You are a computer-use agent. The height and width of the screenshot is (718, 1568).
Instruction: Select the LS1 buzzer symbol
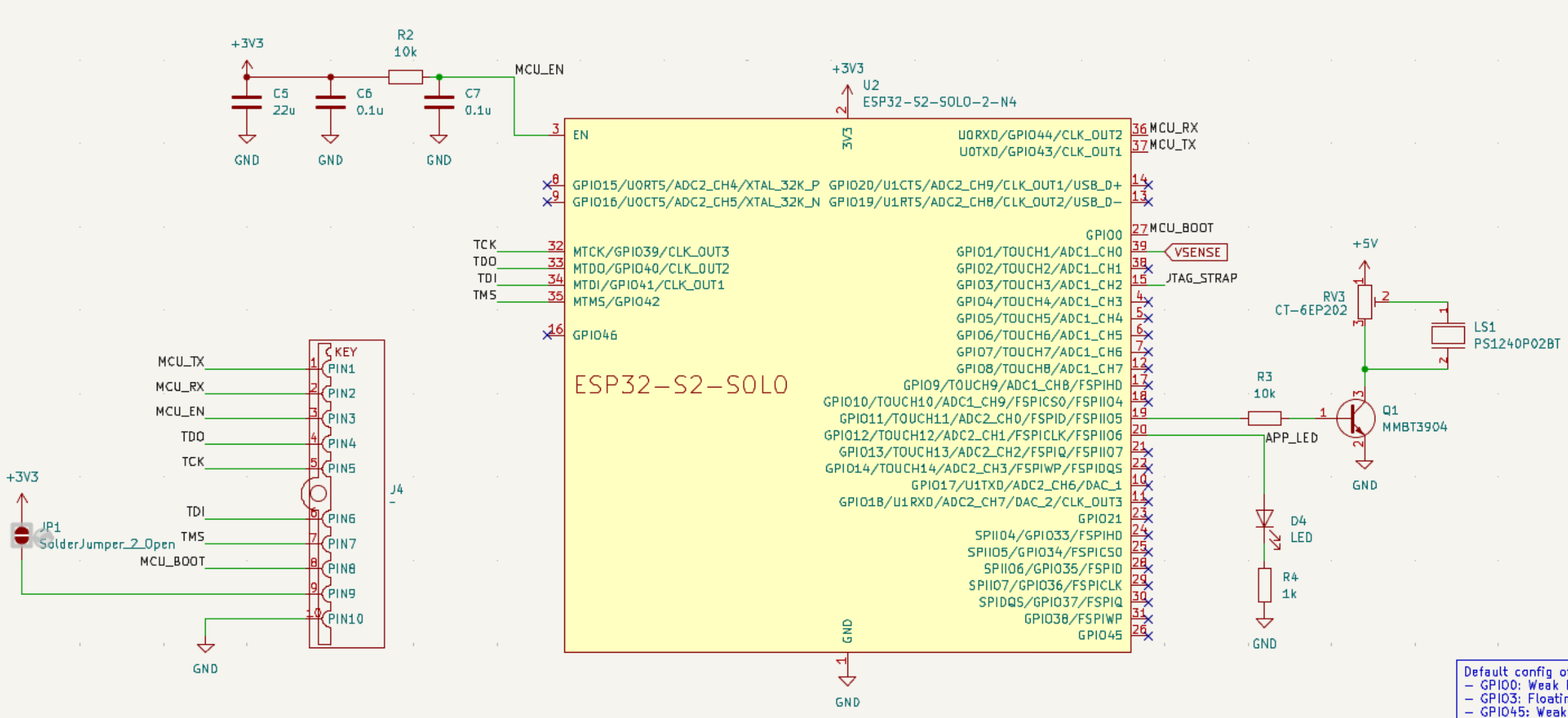(1448, 335)
